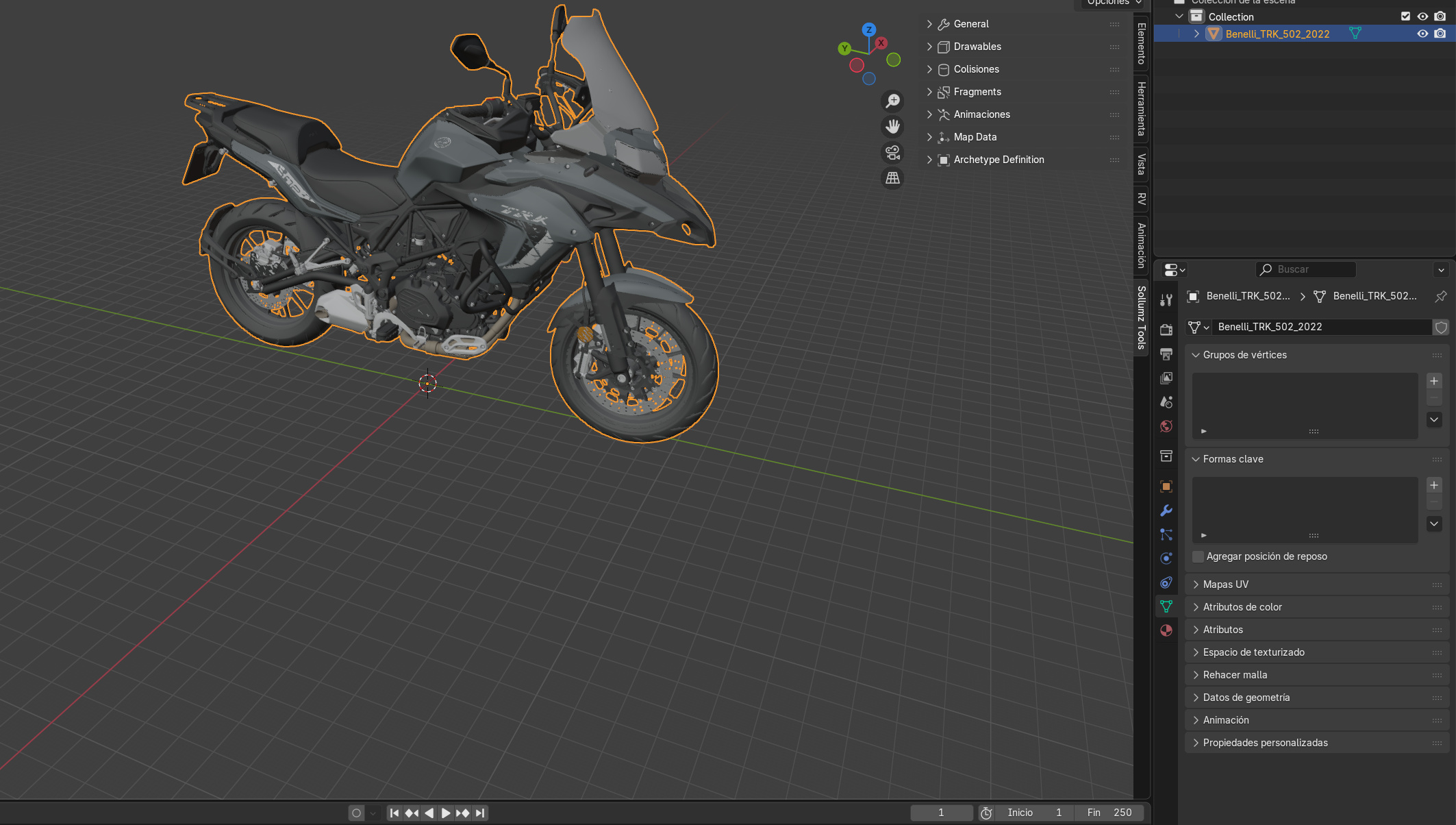1456x825 pixels.
Task: Open the Material properties tab icon
Action: pos(1166,630)
